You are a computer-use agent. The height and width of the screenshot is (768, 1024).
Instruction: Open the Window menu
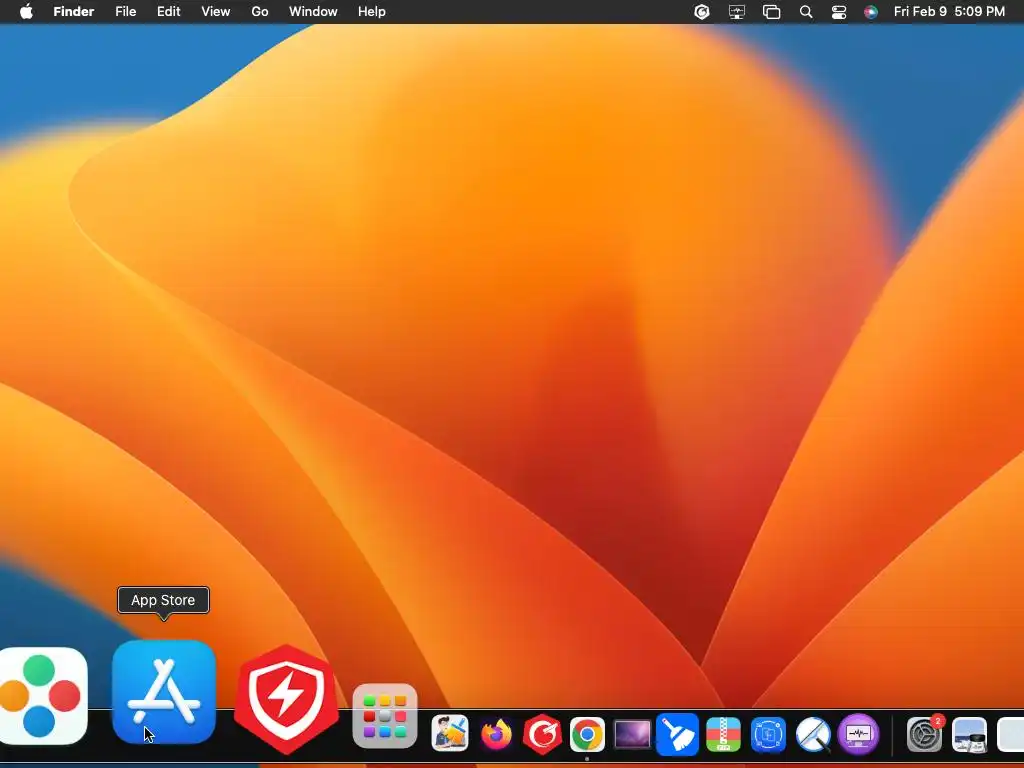pos(313,12)
